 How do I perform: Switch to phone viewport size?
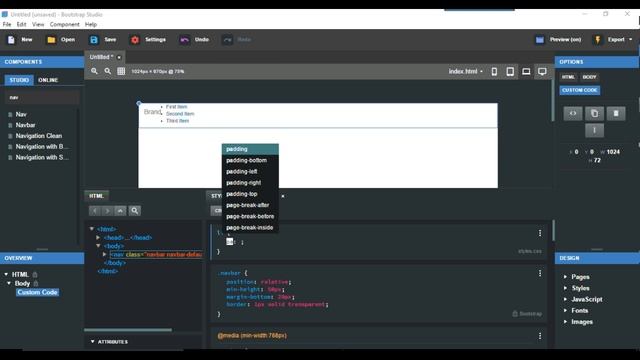[494, 71]
